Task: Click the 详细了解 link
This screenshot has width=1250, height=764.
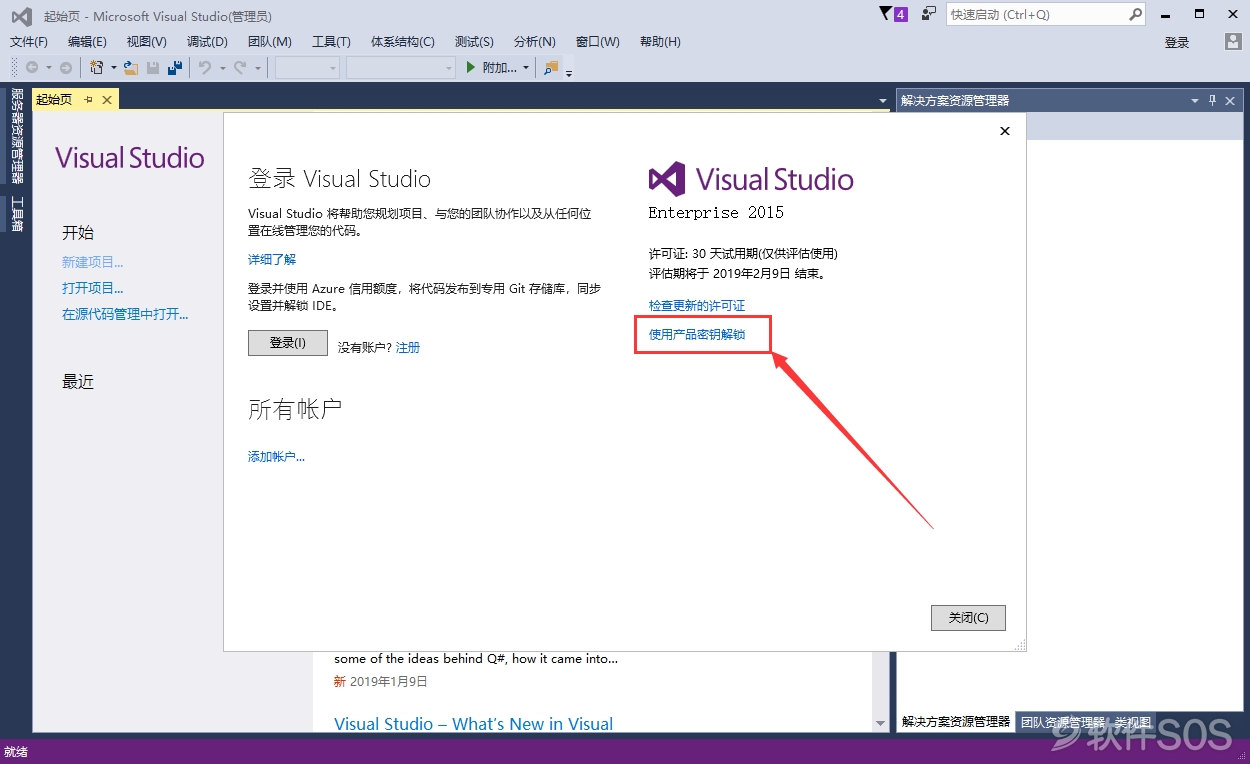Action: tap(272, 259)
